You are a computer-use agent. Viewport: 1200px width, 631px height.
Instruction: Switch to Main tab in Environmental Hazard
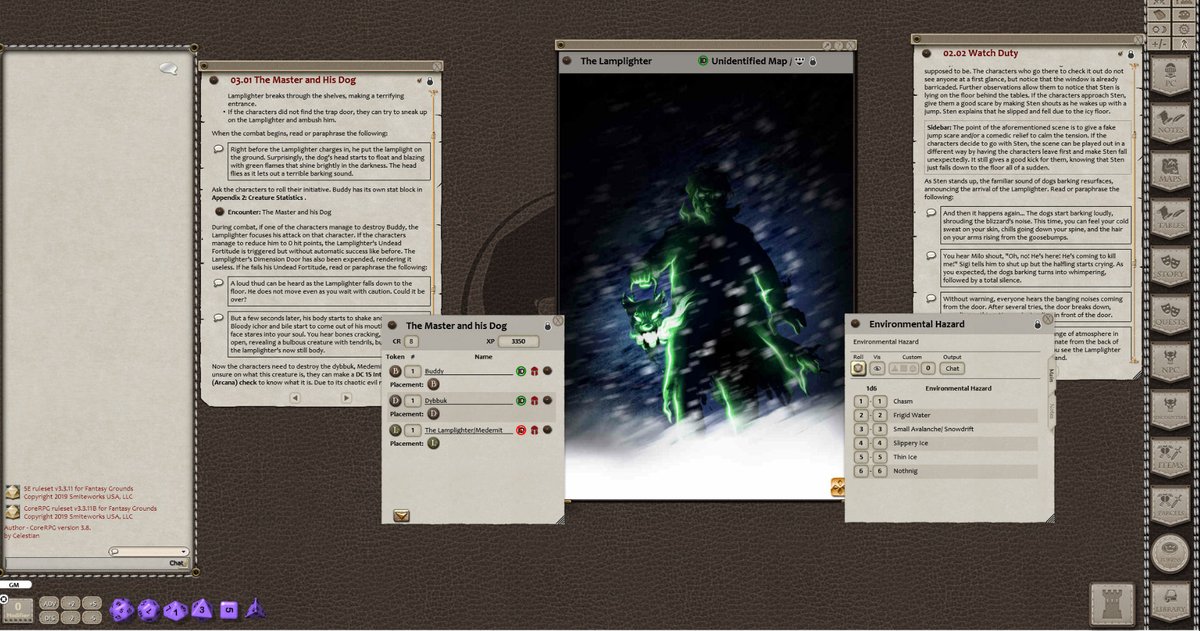[x=1051, y=376]
